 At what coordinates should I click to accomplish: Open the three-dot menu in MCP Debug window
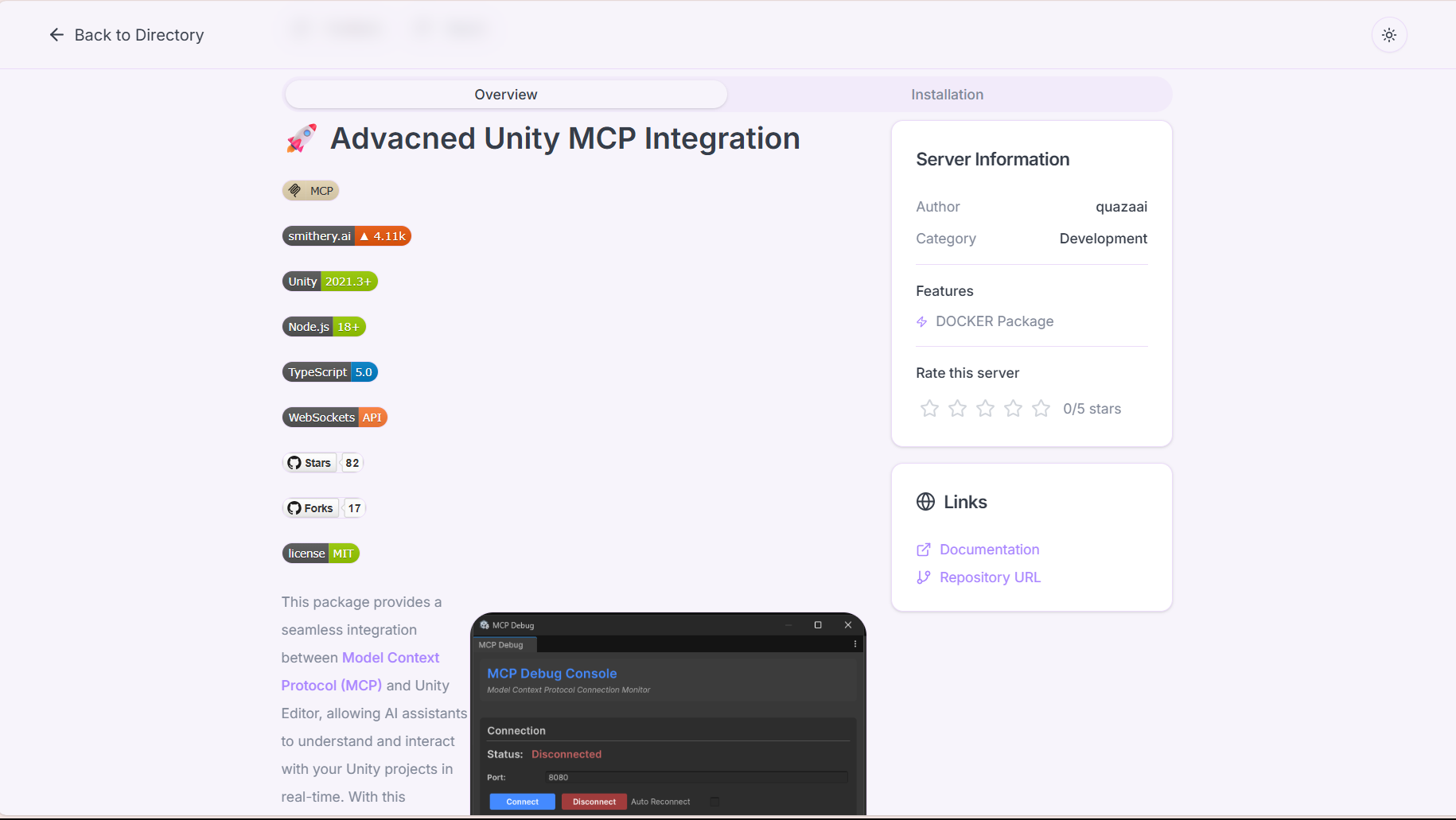tap(855, 643)
